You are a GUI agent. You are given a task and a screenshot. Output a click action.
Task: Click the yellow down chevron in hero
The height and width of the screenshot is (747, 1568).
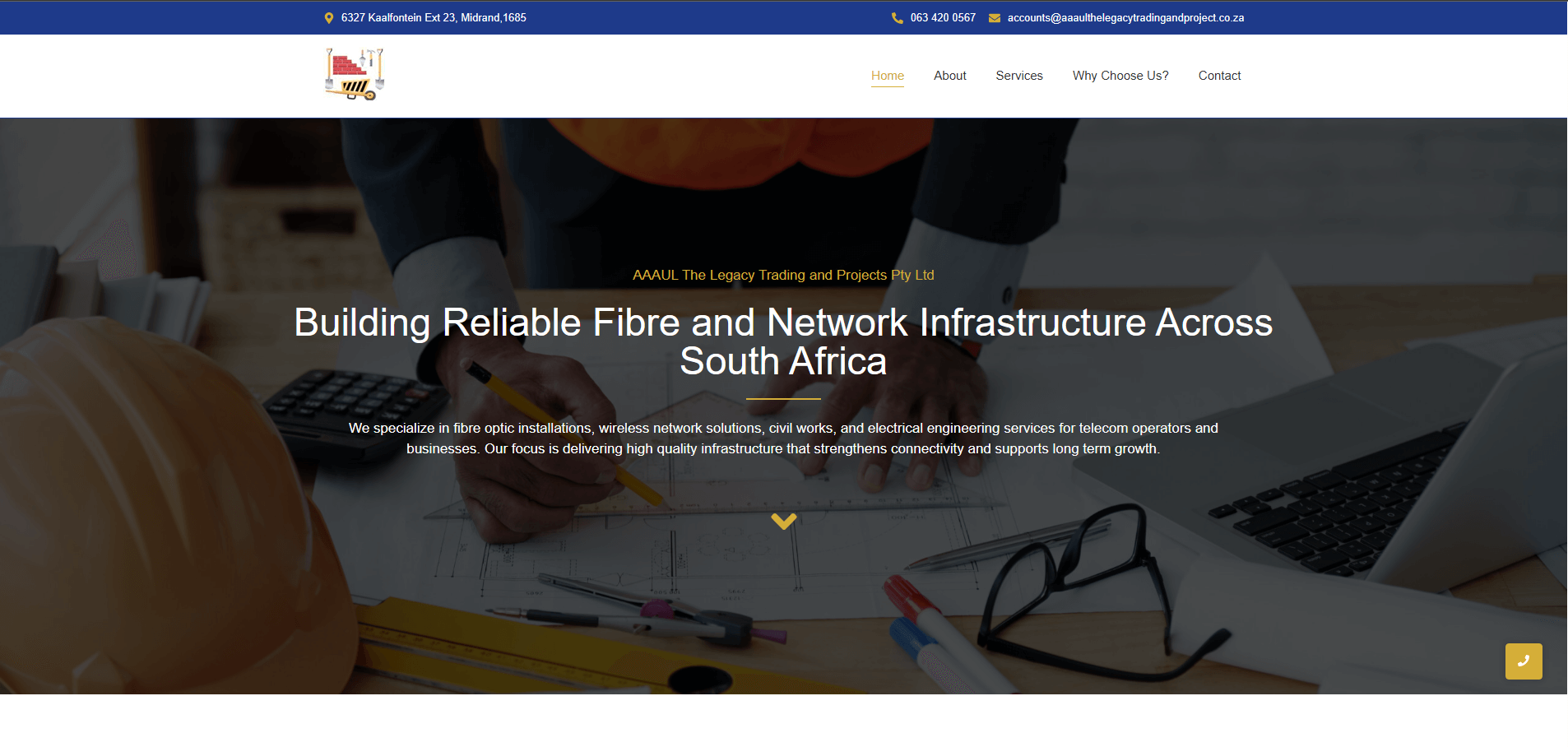pos(783,521)
